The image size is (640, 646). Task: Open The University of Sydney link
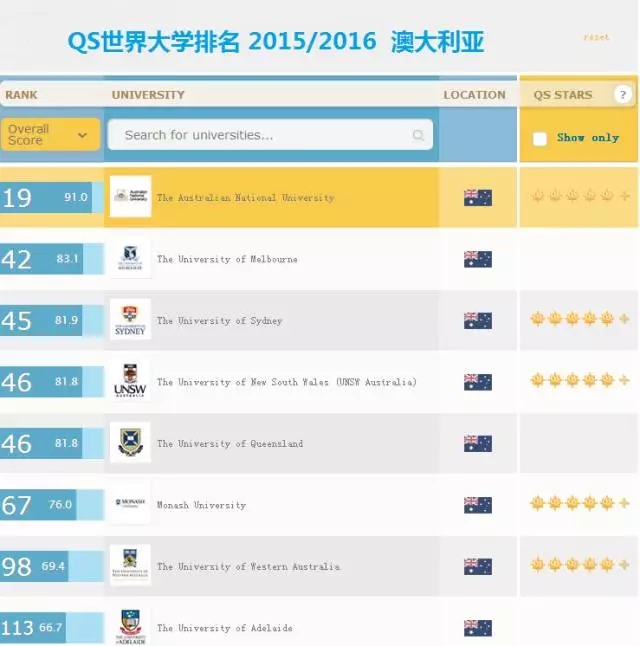tap(219, 321)
